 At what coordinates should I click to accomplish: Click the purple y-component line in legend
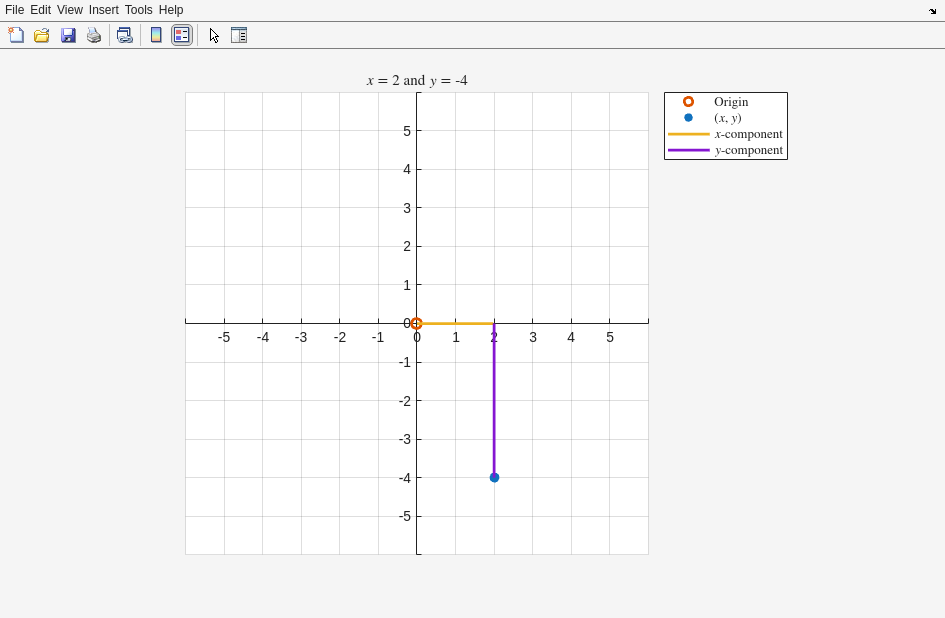point(689,150)
